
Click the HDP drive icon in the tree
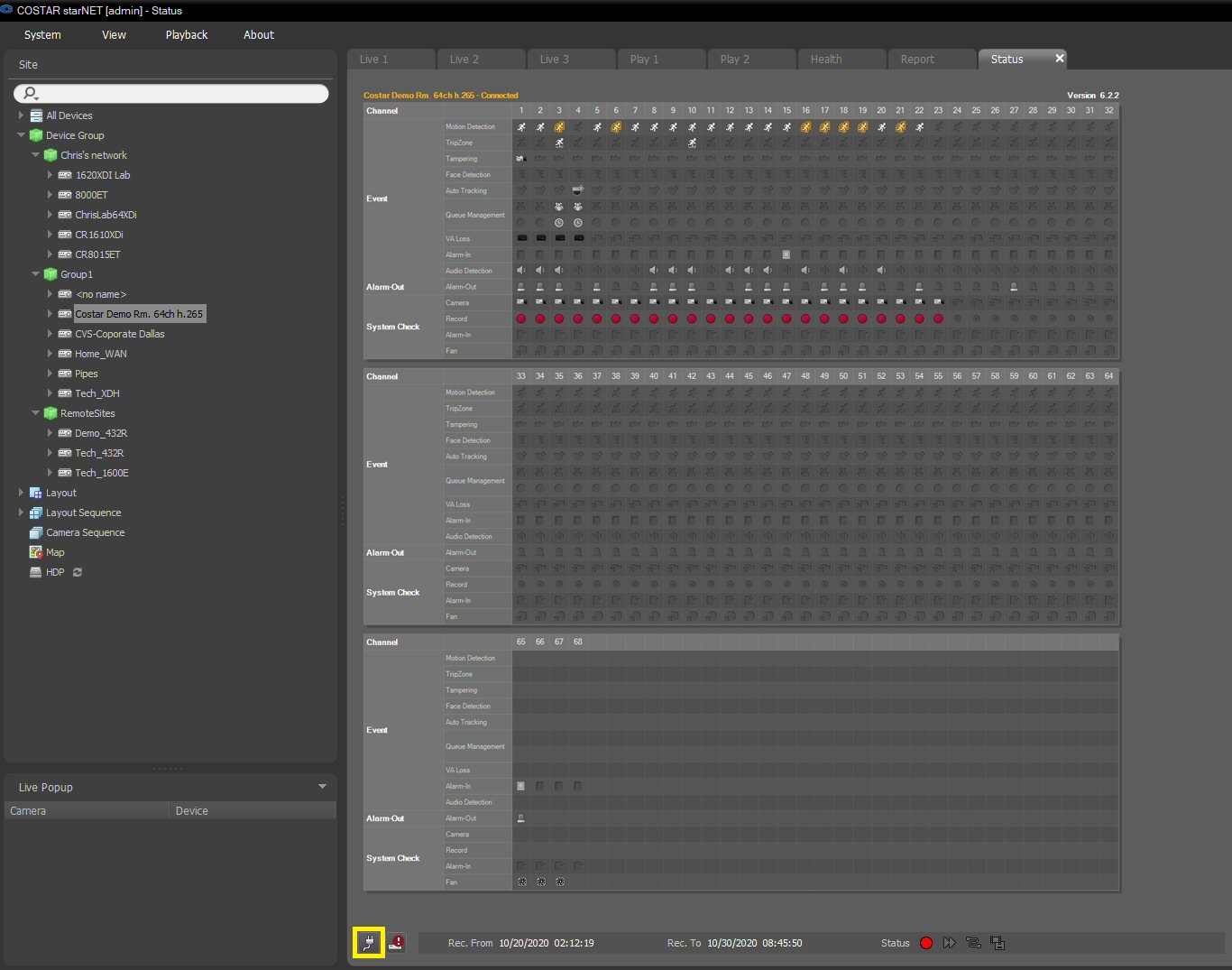pyautogui.click(x=36, y=572)
